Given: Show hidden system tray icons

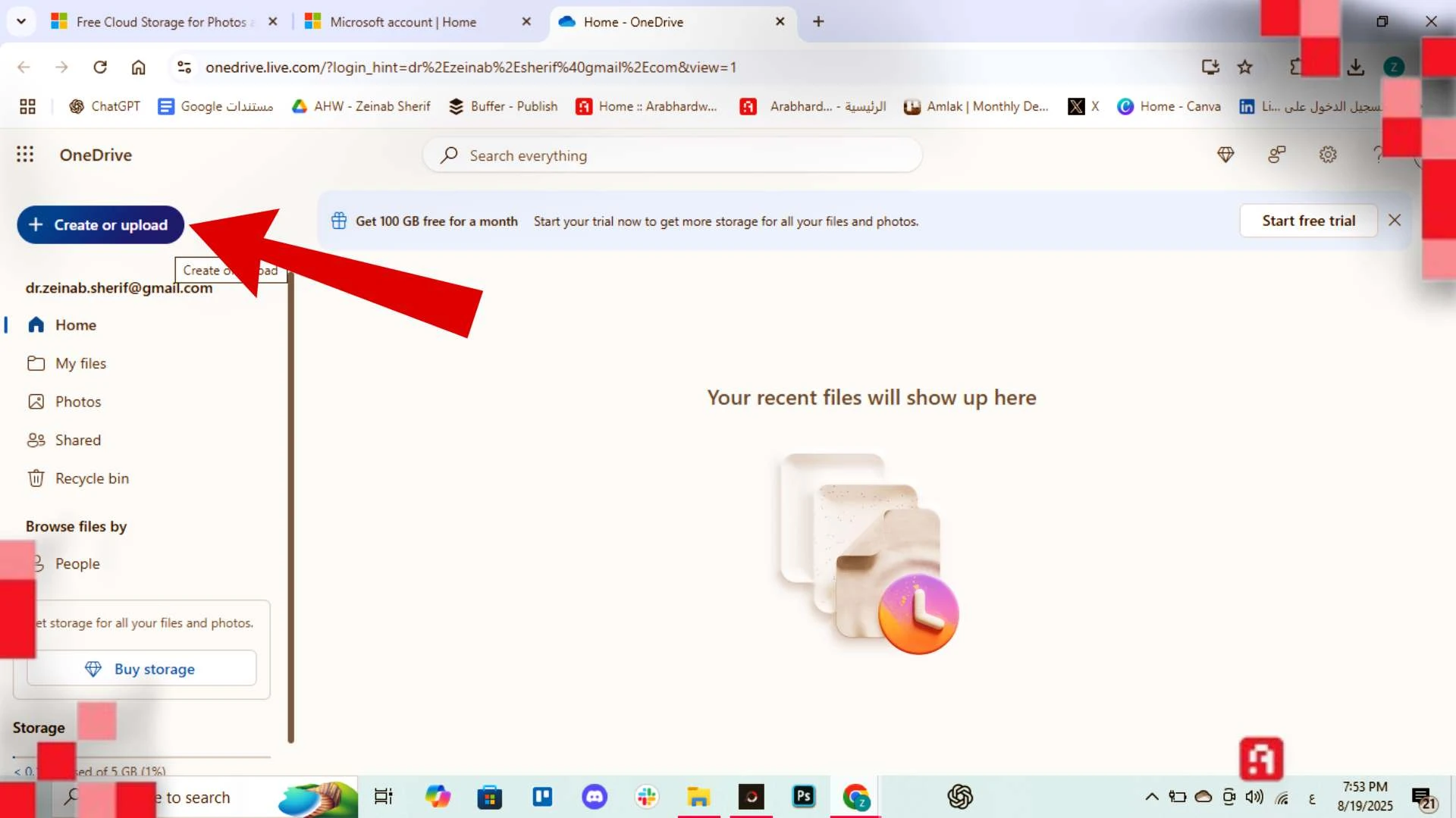Looking at the screenshot, I should [1151, 797].
